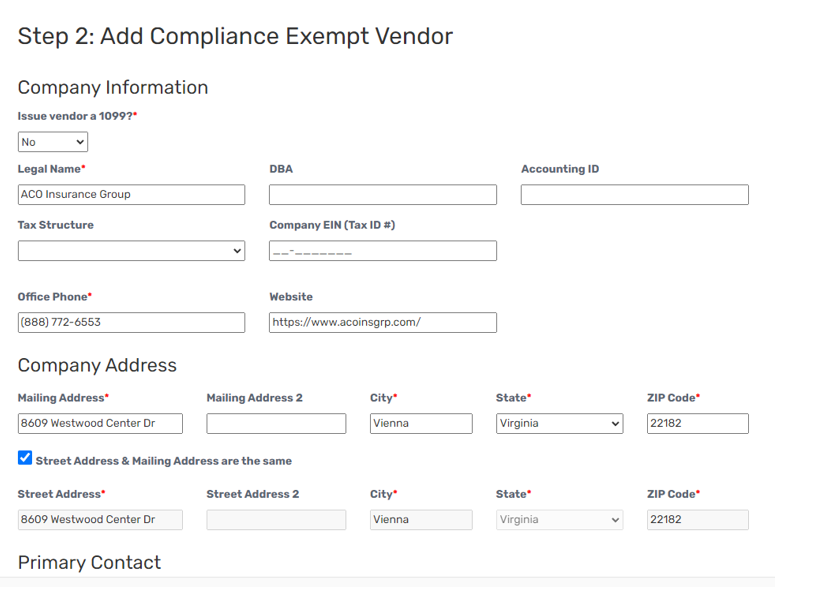Click the Website URL field
Viewport: 827px width, 598px height.
point(383,322)
